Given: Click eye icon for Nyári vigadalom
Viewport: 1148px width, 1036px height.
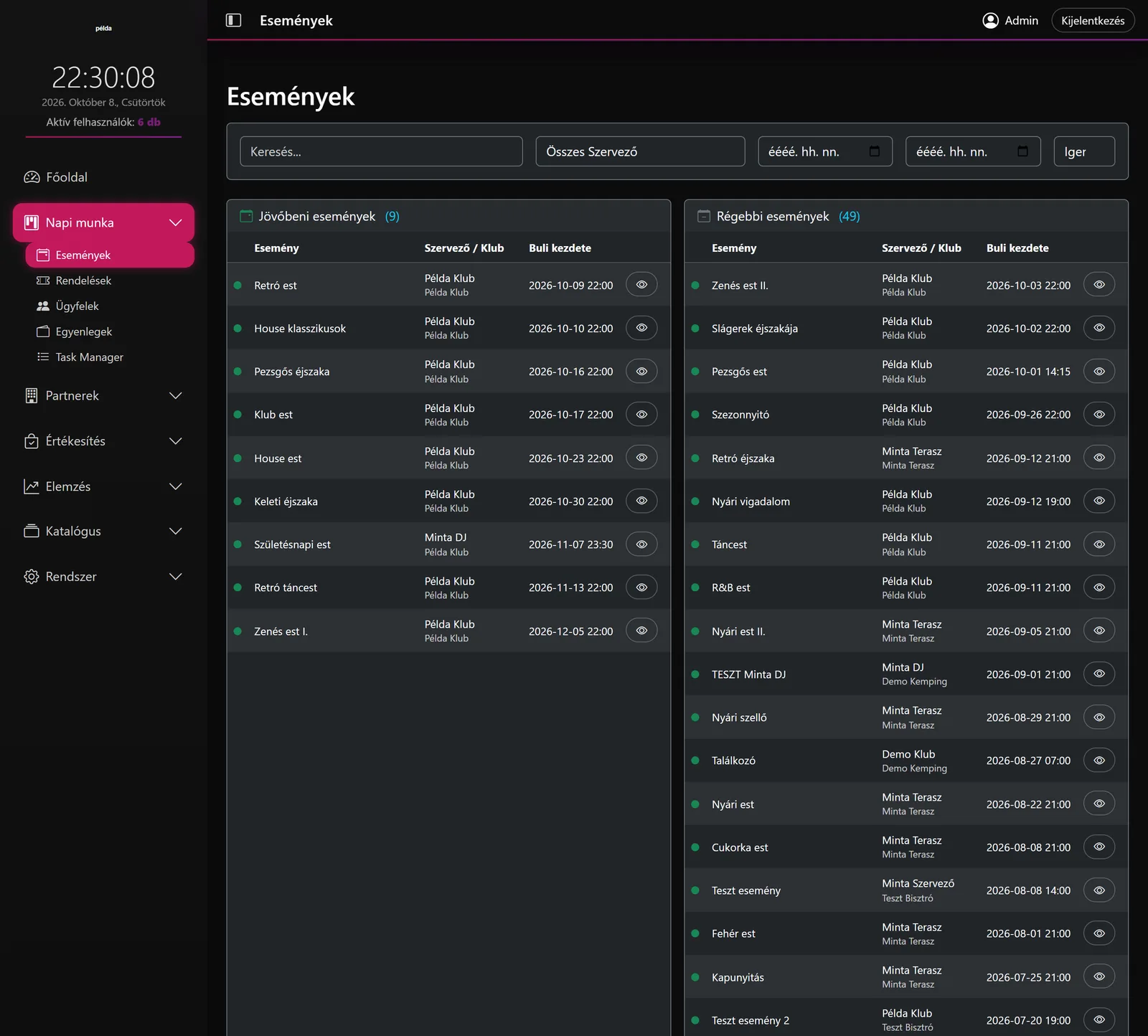Looking at the screenshot, I should [1099, 501].
